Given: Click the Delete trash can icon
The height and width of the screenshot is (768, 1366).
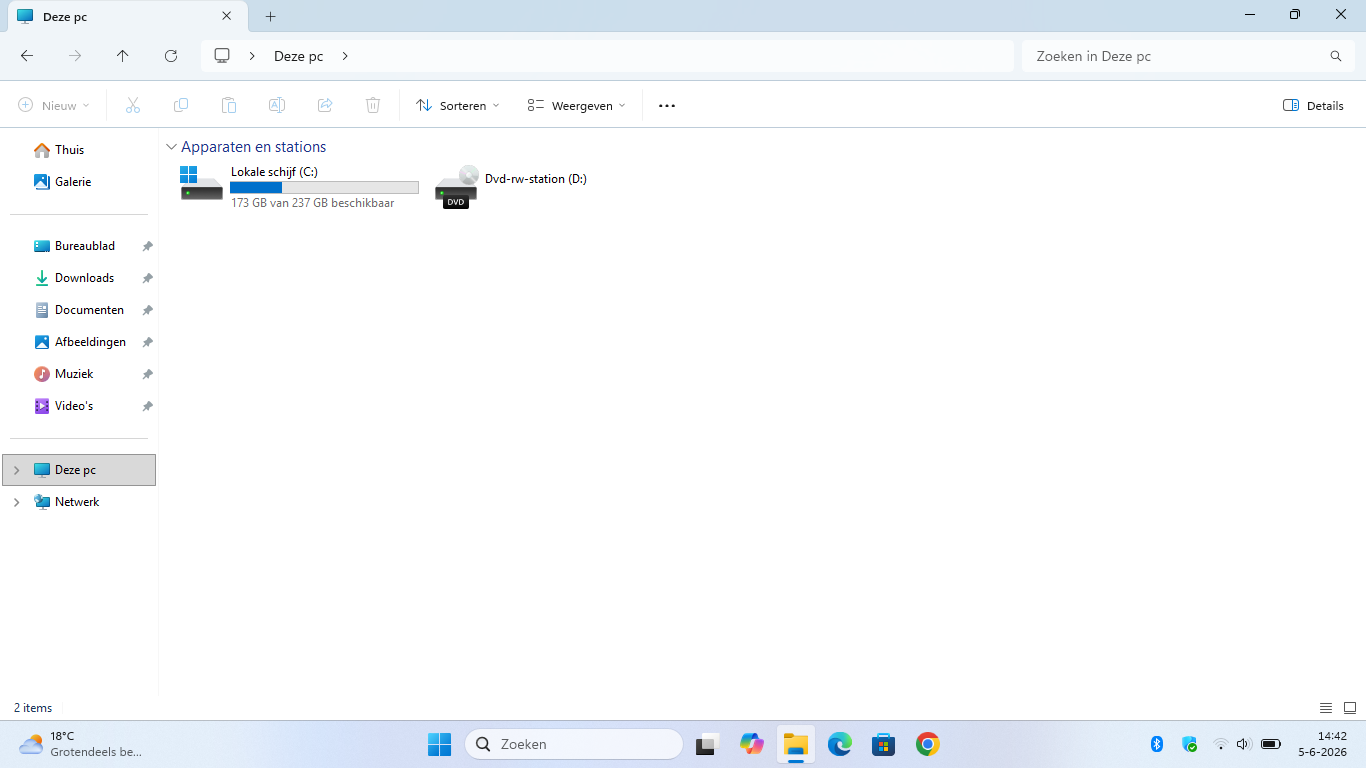Looking at the screenshot, I should (x=373, y=105).
